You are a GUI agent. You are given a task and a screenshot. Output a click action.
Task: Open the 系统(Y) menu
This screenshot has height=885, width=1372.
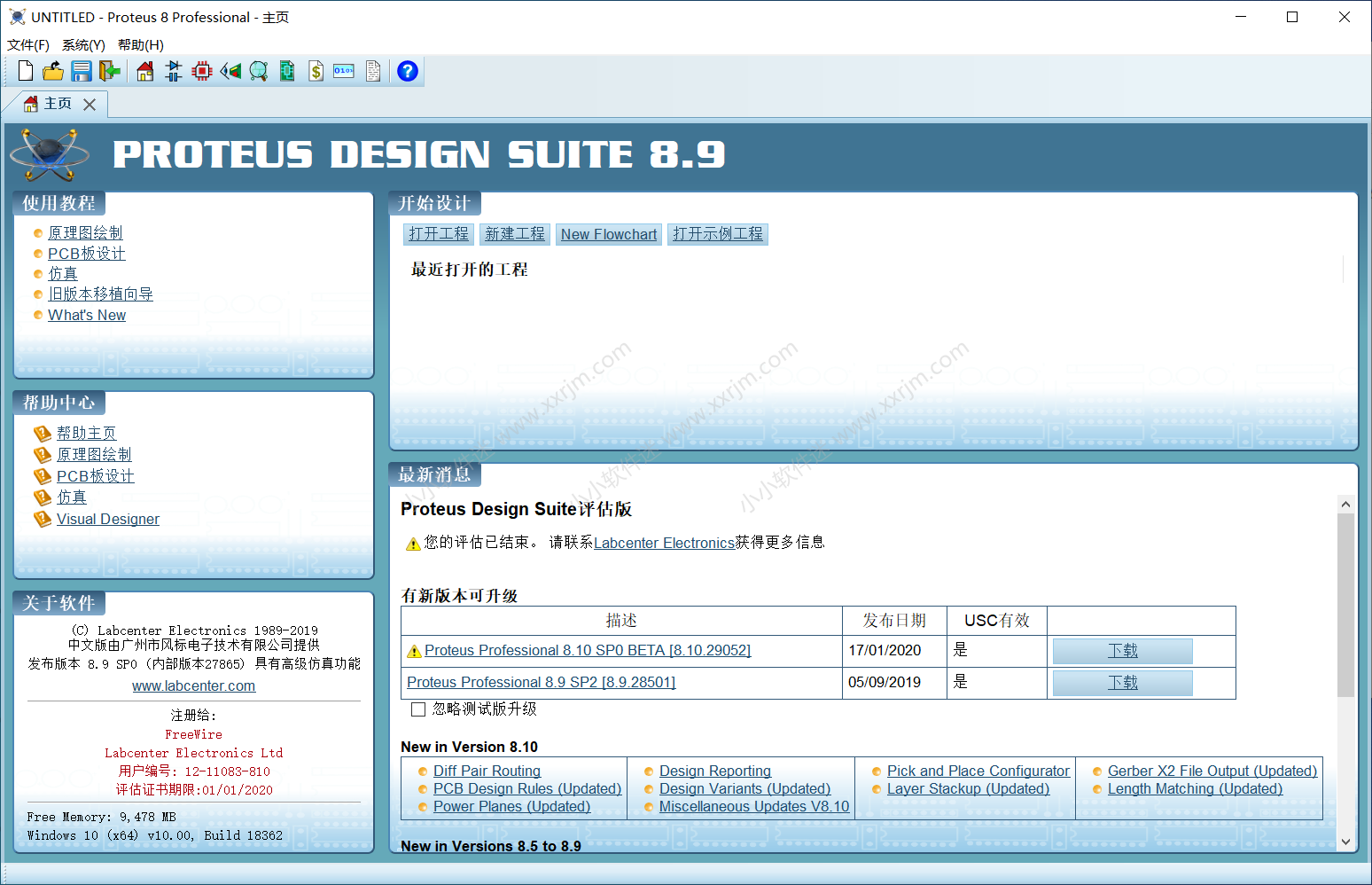[83, 45]
